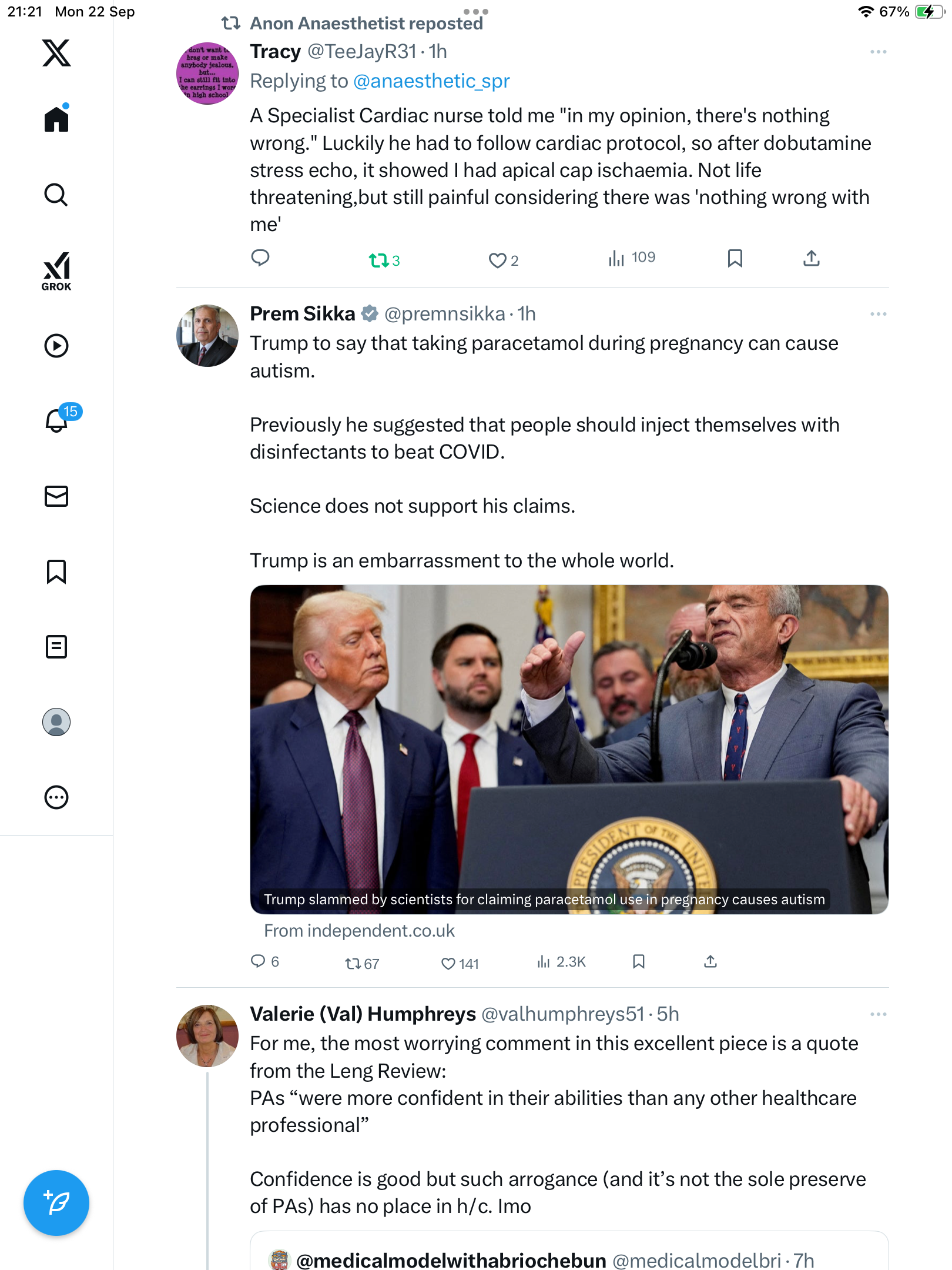Viewport: 952px width, 1270px height.
Task: Open the Independent article image card
Action: [x=569, y=748]
